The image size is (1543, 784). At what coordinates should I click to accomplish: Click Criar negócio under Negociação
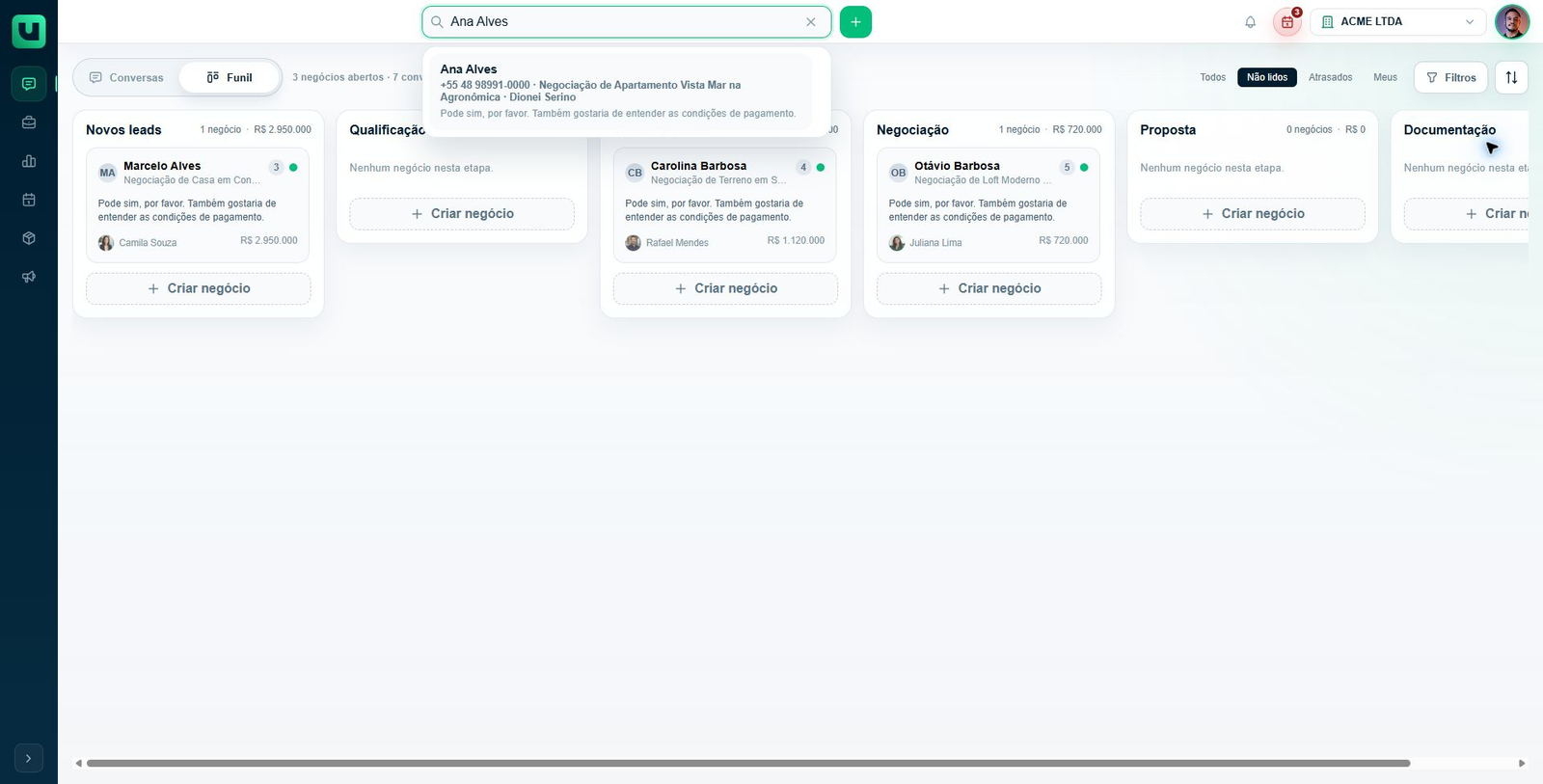click(988, 288)
